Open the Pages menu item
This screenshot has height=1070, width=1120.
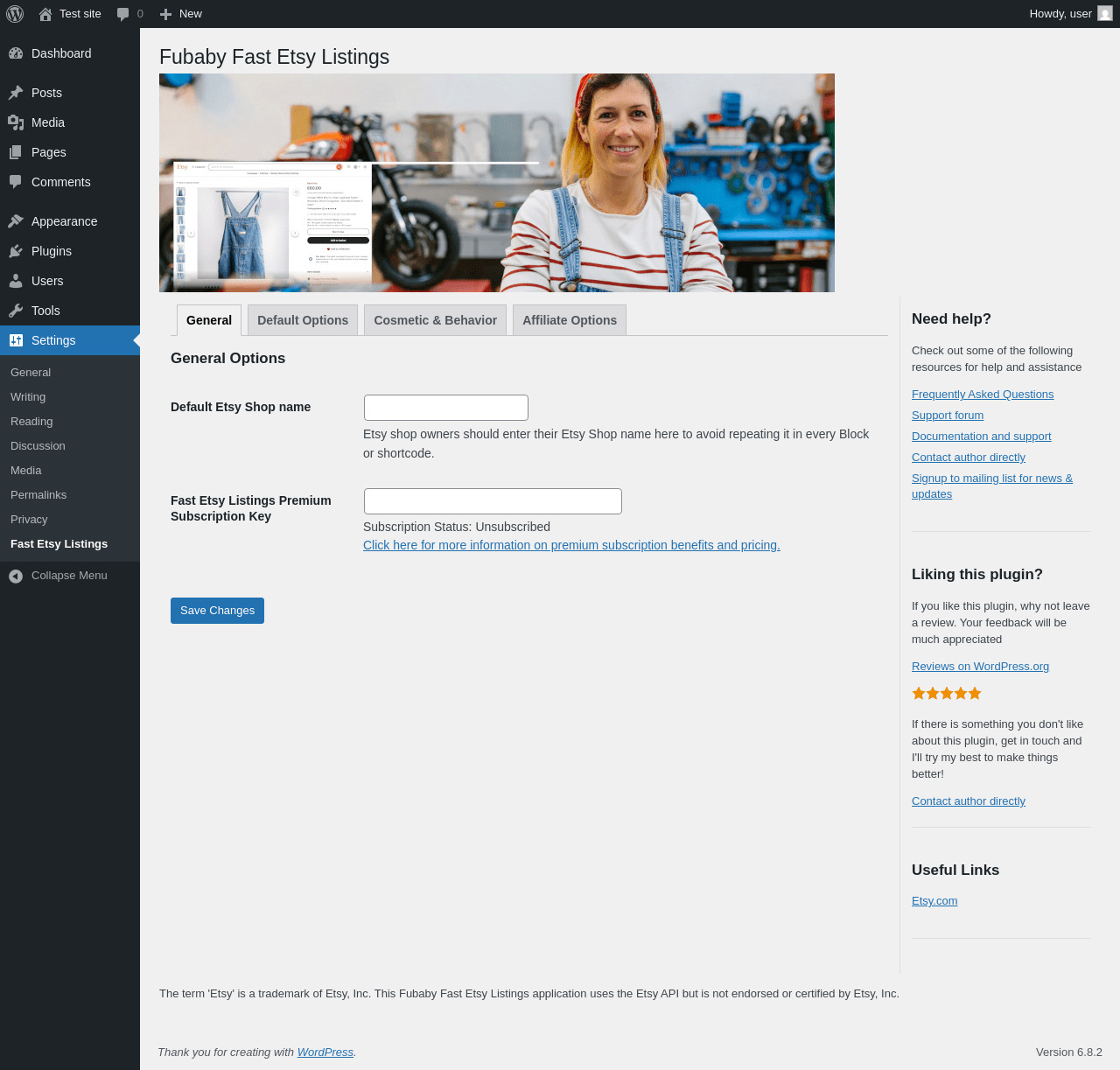tap(70, 152)
